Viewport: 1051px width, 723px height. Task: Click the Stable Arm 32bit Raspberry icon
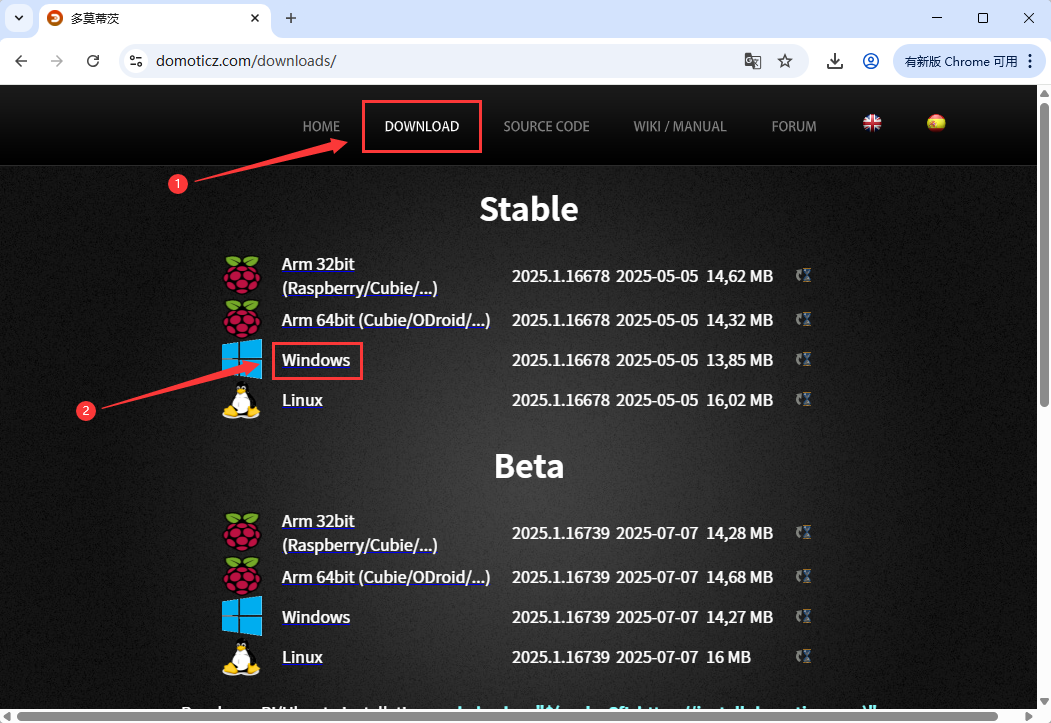(242, 275)
